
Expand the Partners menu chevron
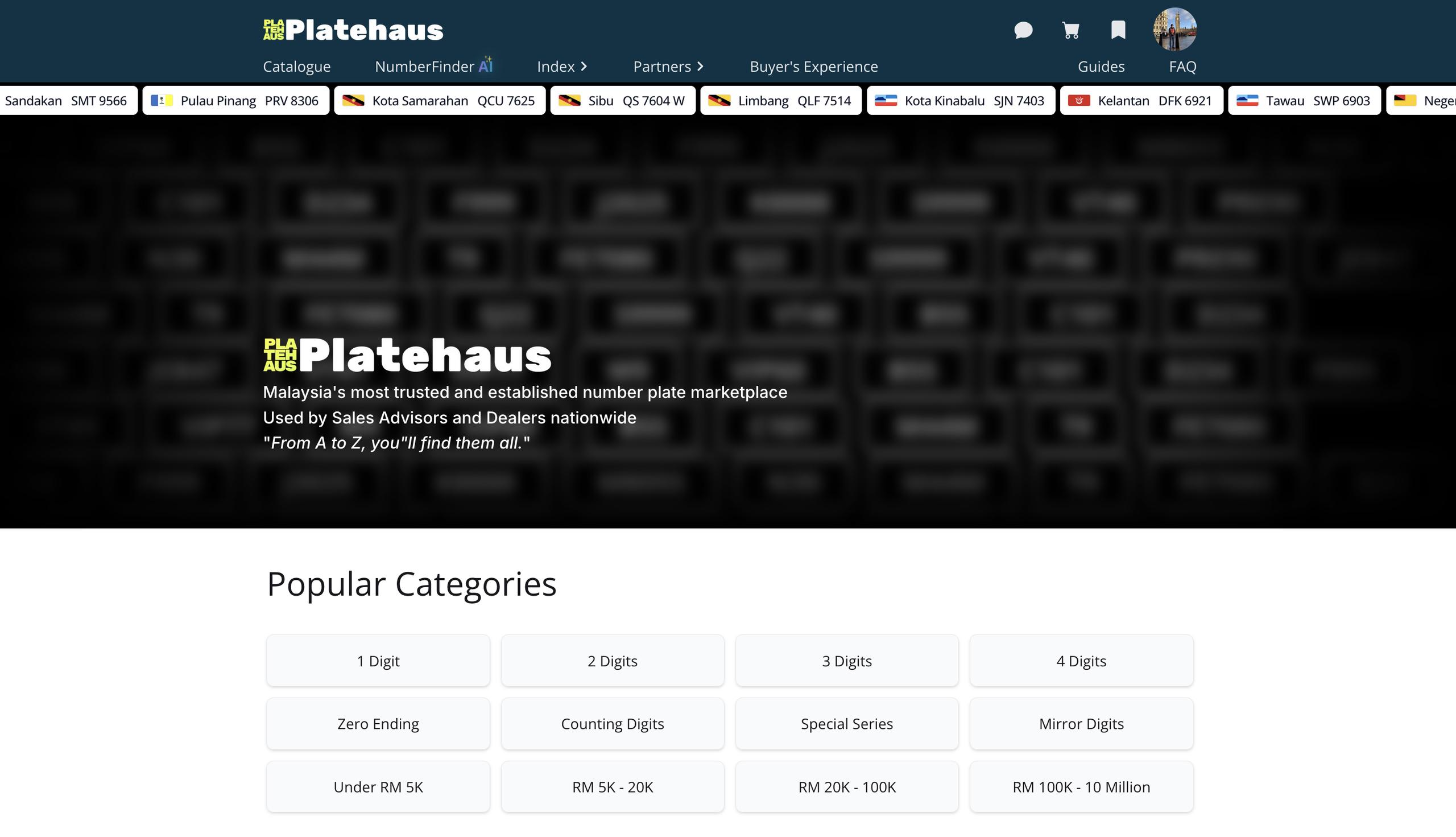coord(700,67)
